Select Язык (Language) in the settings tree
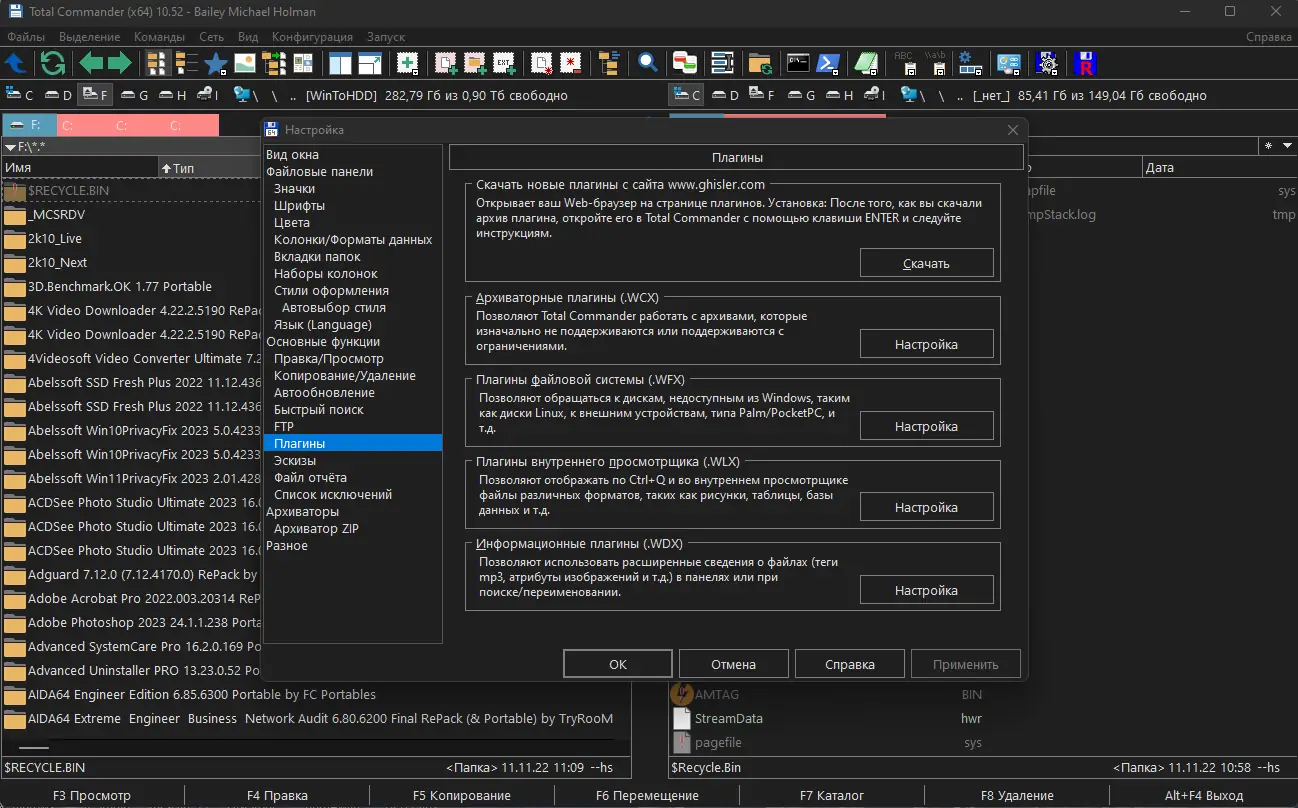This screenshot has height=808, width=1298. [322, 325]
